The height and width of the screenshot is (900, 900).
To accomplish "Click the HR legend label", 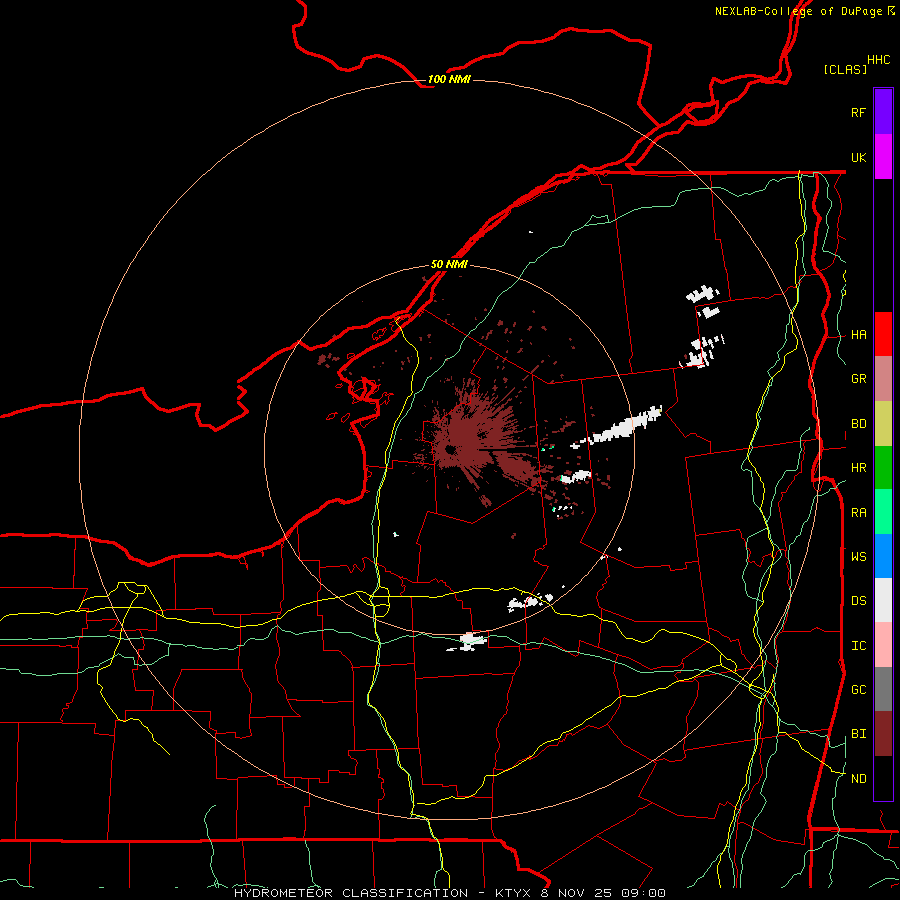I will [x=858, y=468].
